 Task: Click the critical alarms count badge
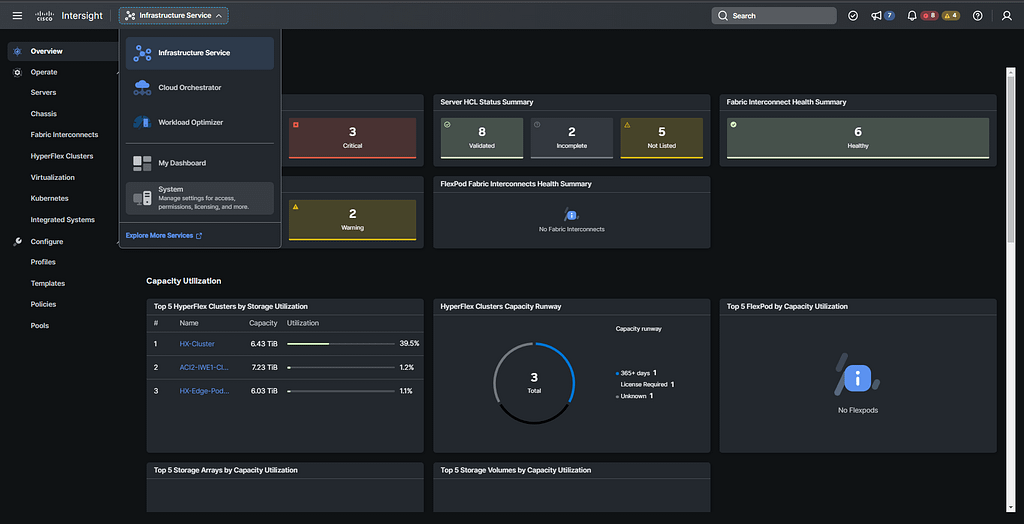(x=930, y=16)
